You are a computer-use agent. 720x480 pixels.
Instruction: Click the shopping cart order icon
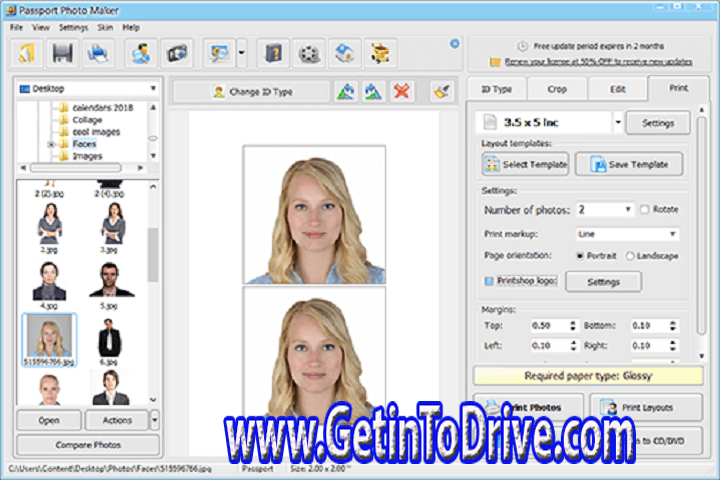click(x=381, y=53)
